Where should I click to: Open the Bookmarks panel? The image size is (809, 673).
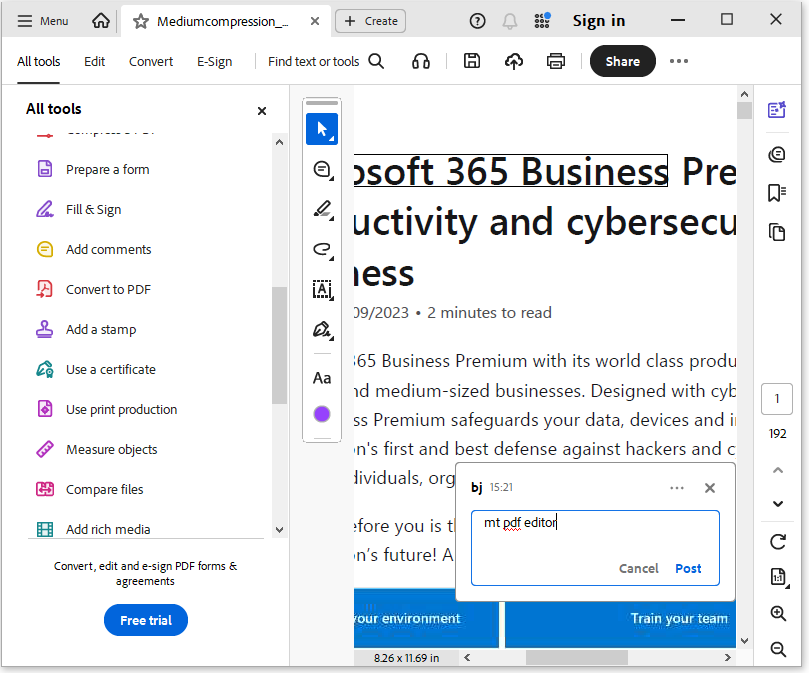pos(778,193)
